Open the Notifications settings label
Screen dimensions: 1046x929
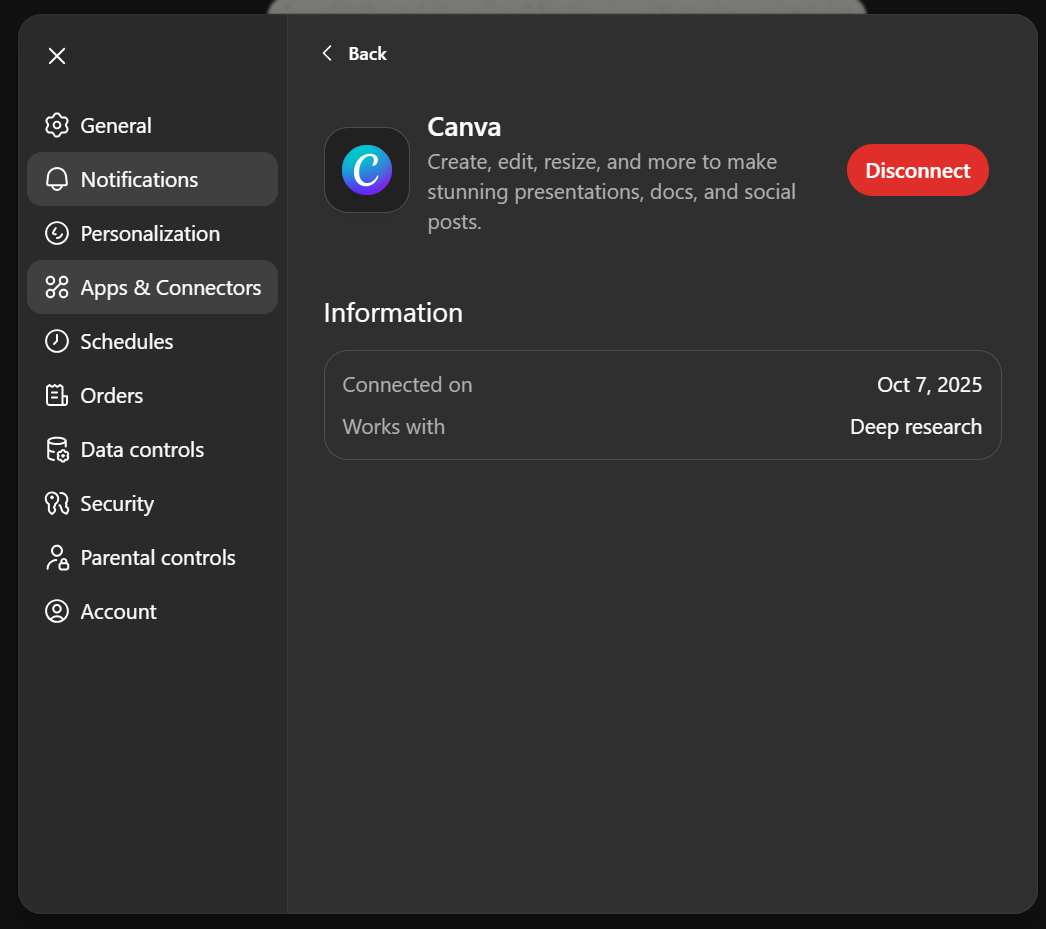pos(139,179)
